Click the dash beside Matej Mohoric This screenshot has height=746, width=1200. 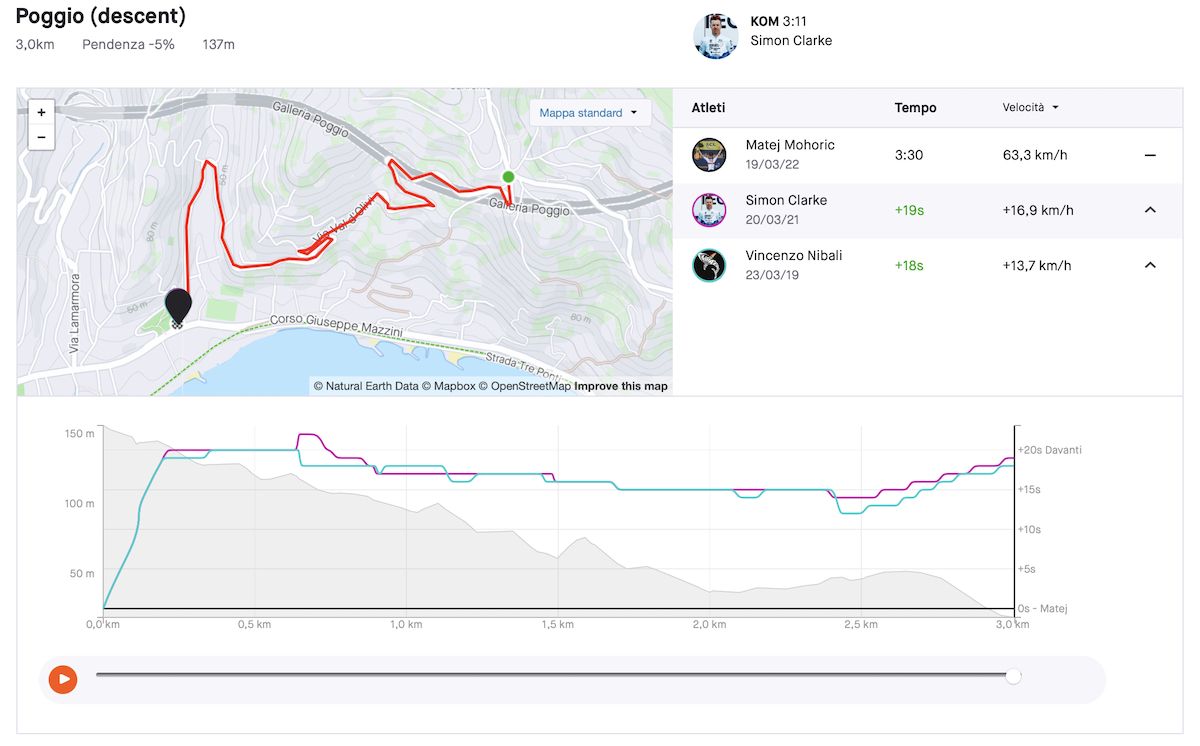(1150, 156)
